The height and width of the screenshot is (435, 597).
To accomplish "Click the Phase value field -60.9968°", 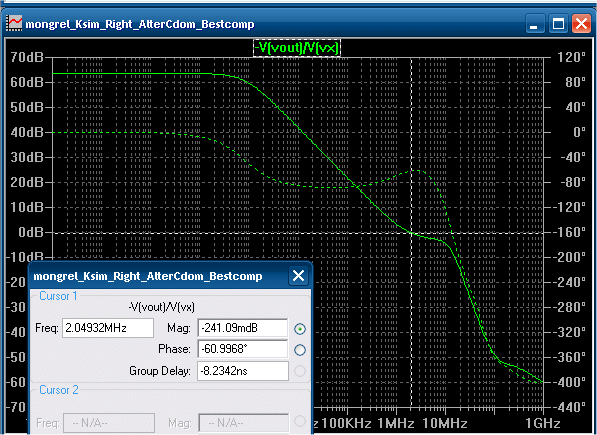I will coord(243,349).
